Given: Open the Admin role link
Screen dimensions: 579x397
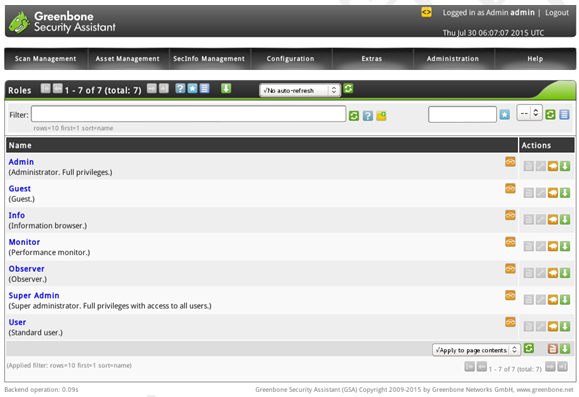Looking at the screenshot, I should coord(21,162).
